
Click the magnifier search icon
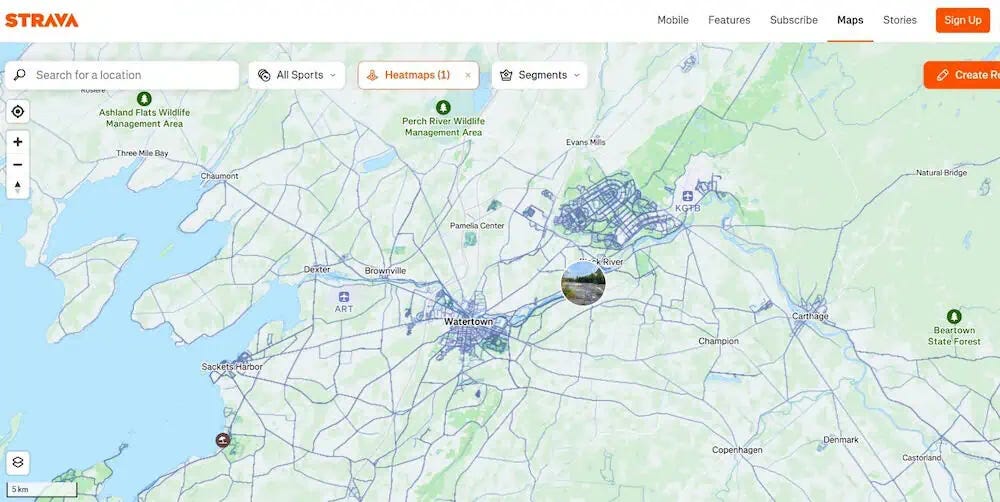[x=20, y=75]
